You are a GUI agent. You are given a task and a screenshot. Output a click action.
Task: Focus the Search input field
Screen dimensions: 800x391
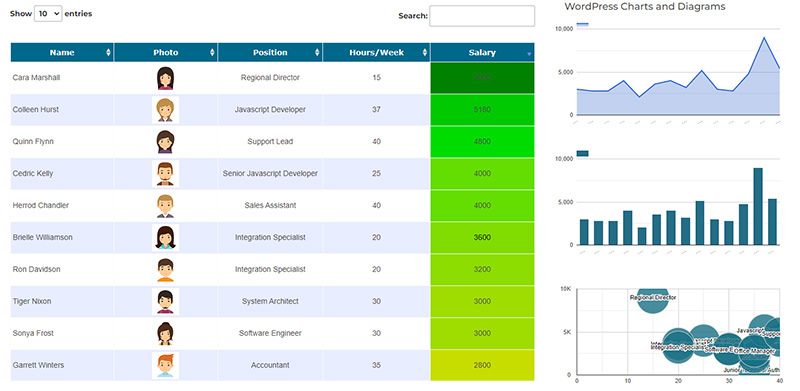[482, 16]
